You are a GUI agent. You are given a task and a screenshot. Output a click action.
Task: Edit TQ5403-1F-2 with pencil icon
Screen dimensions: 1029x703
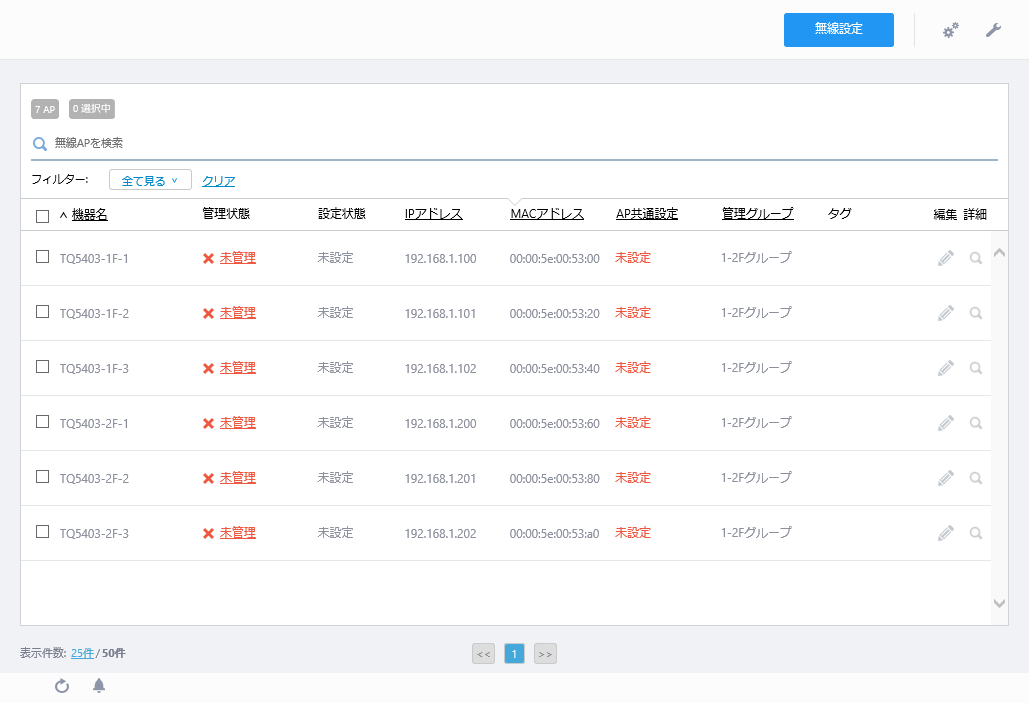tap(946, 313)
